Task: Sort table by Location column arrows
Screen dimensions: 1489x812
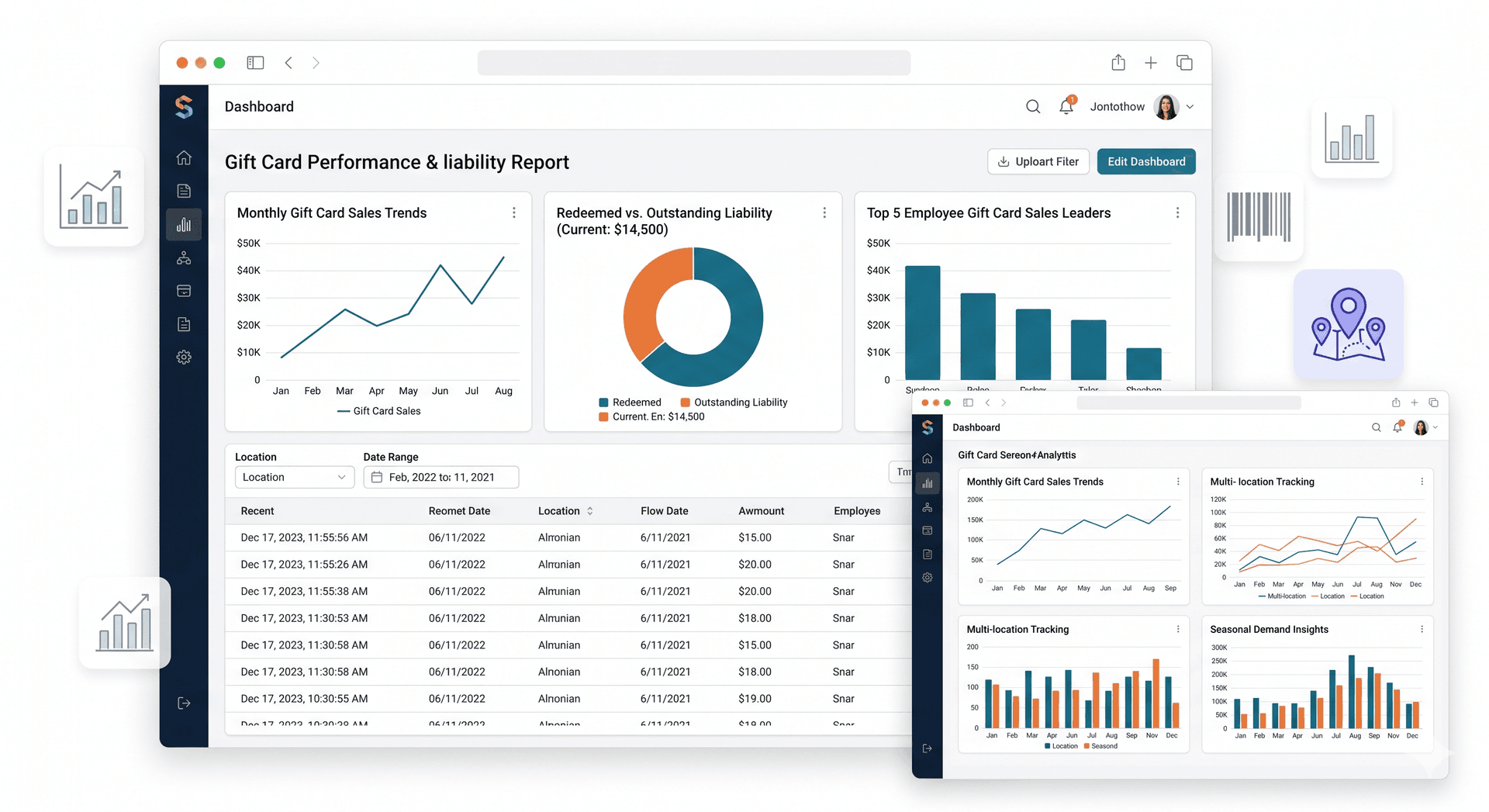Action: (x=590, y=511)
